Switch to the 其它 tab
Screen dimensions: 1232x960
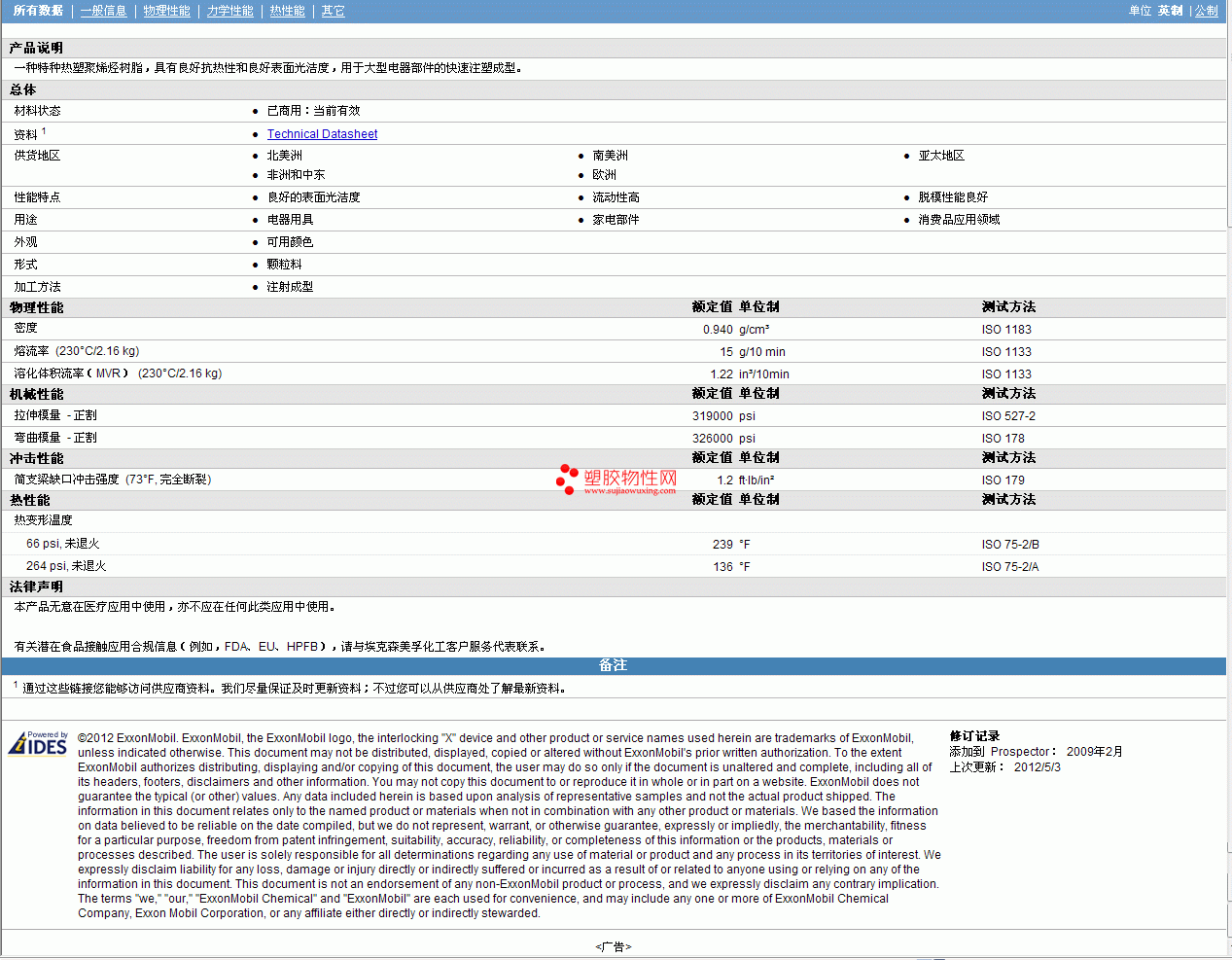[x=333, y=11]
